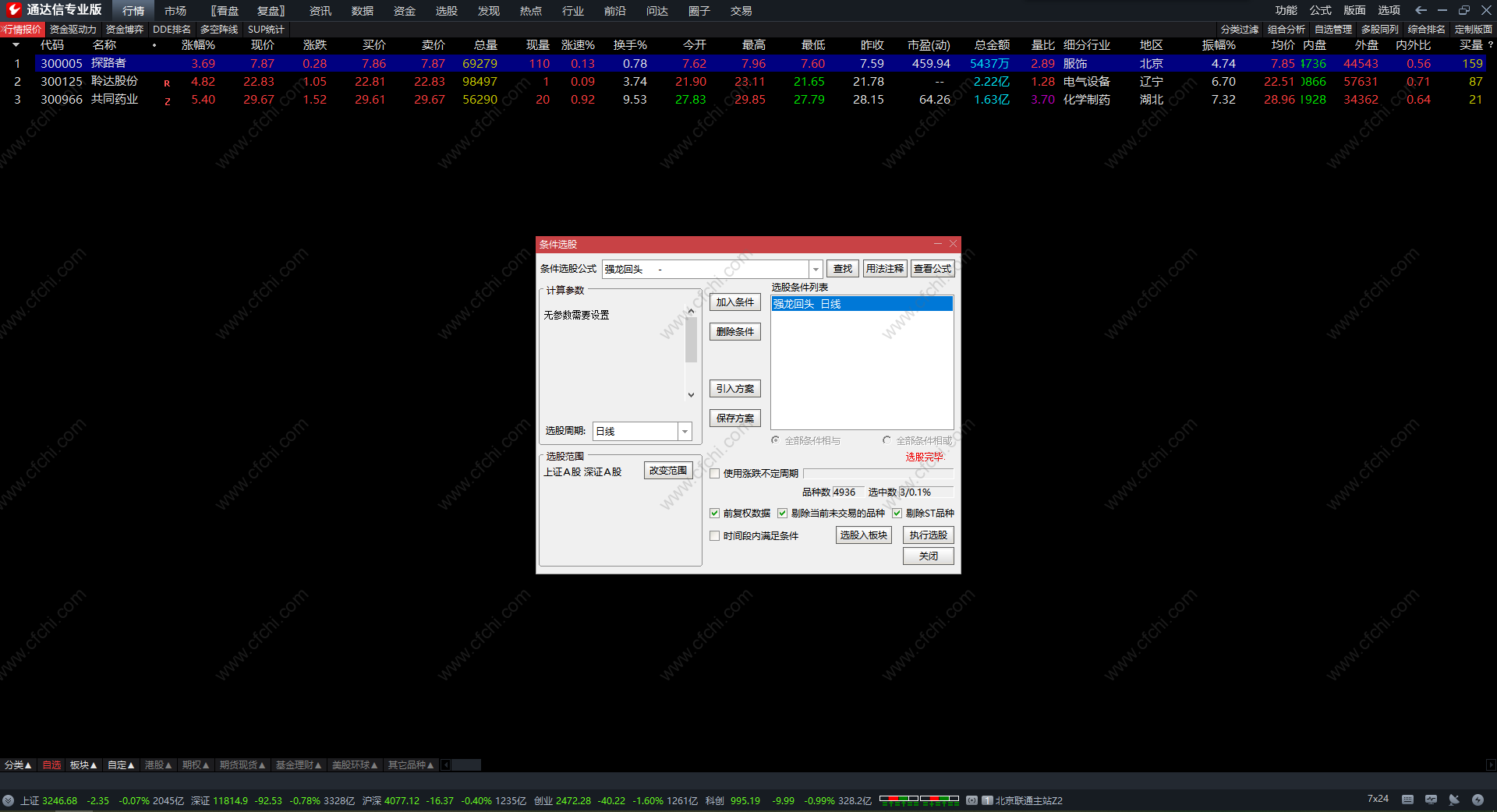
Task: Switch to the 资金驱动力 tab
Action: coord(73,30)
